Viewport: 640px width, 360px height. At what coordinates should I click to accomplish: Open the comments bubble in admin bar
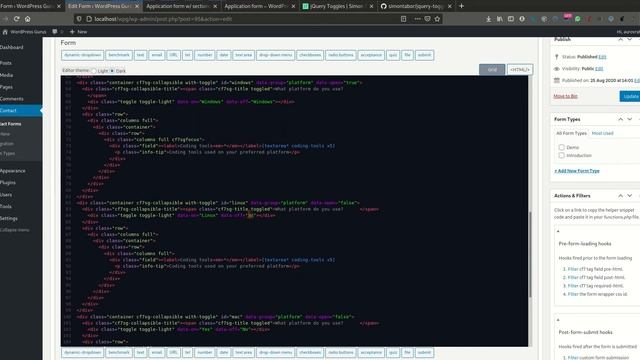[x=55, y=31]
